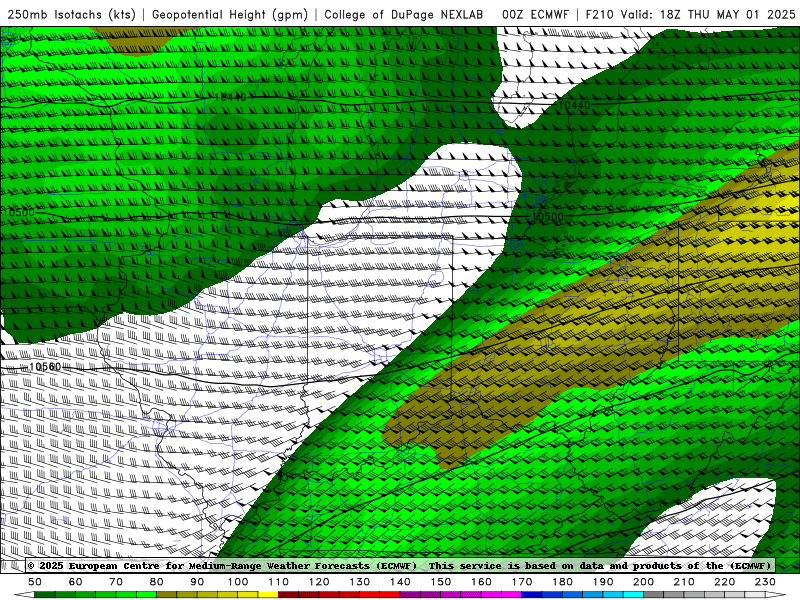Screen dimensions: 800x600
Task: Click the 190 label on the color scale
Action: (x=603, y=582)
